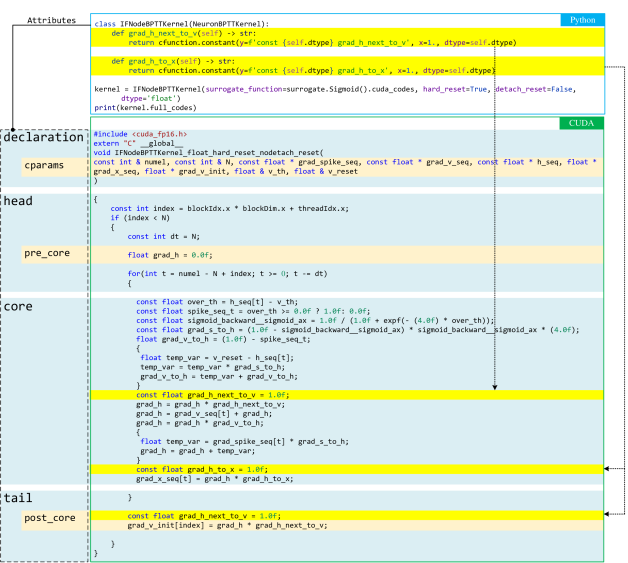The height and width of the screenshot is (563, 628).
Task: Select the declaration section label
Action: [43, 137]
